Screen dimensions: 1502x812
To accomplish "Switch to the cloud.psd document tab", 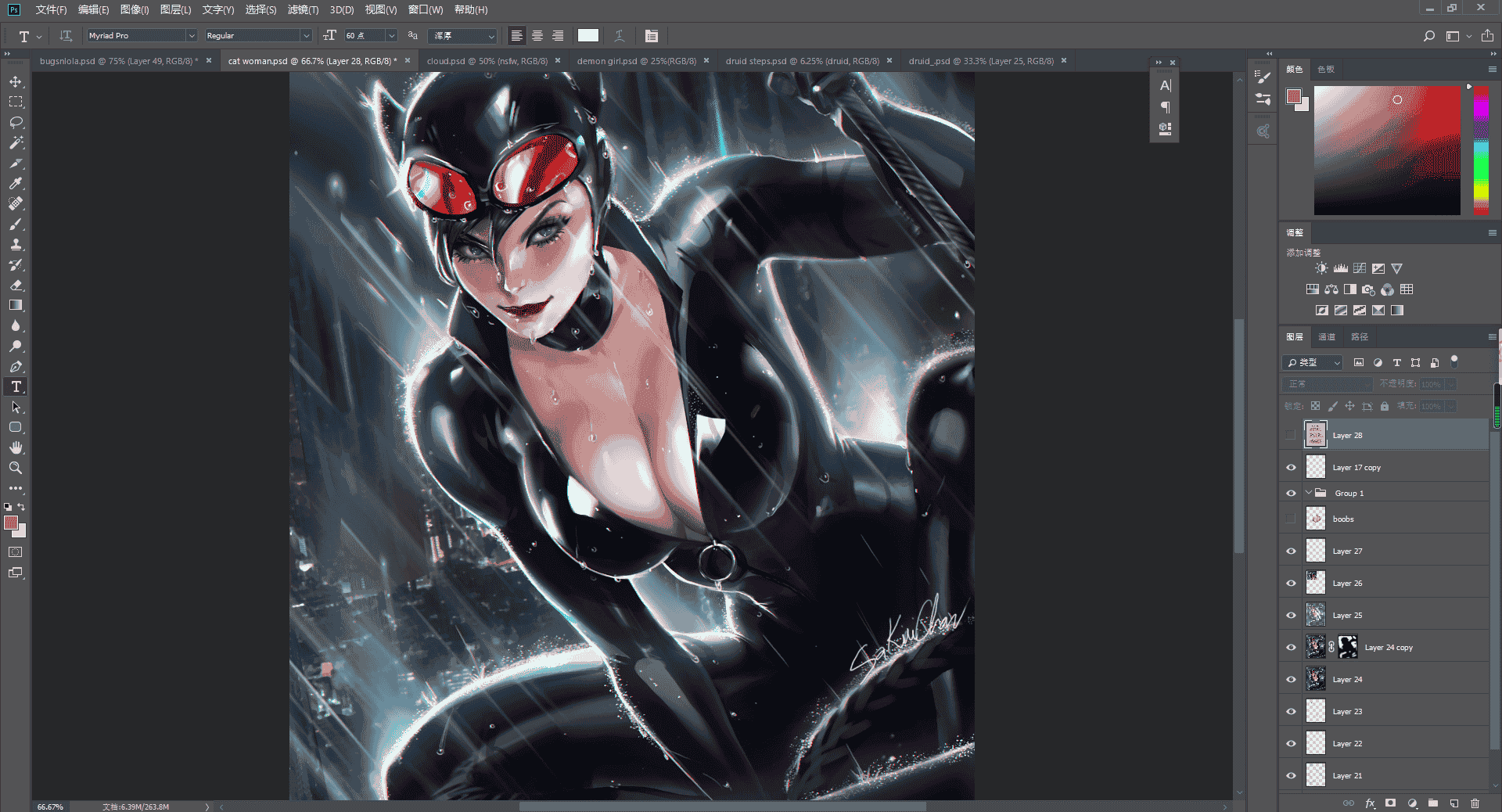I will pos(487,60).
